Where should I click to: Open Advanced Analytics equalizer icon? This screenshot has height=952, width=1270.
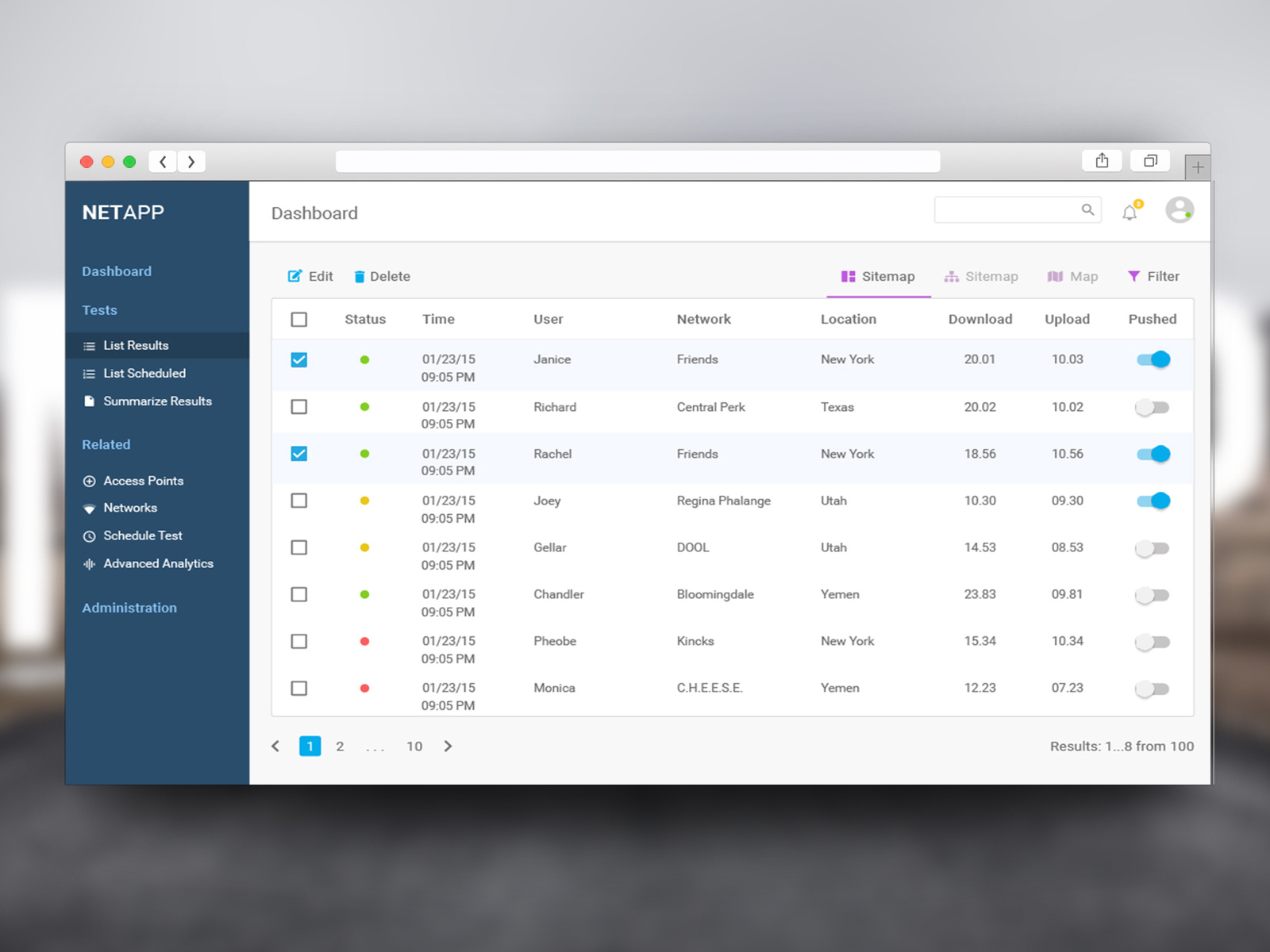(x=89, y=563)
